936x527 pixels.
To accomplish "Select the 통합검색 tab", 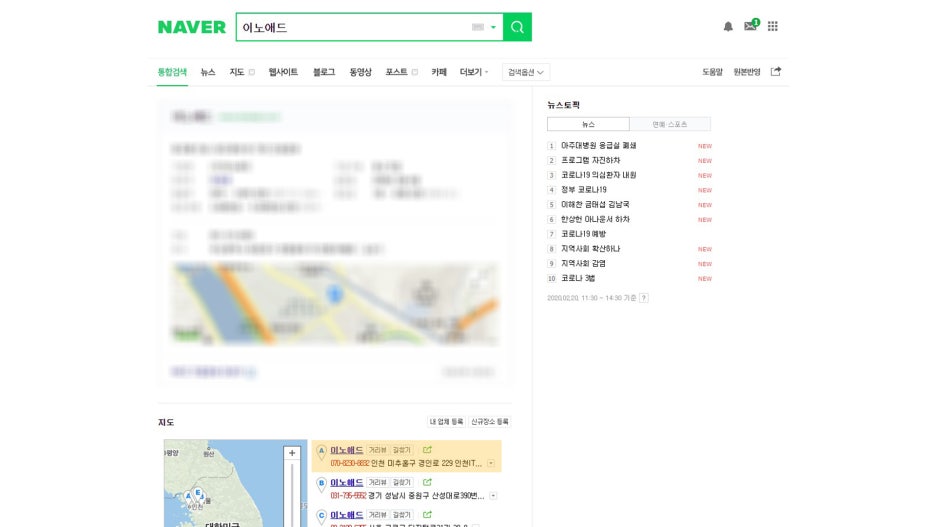I will click(x=172, y=72).
